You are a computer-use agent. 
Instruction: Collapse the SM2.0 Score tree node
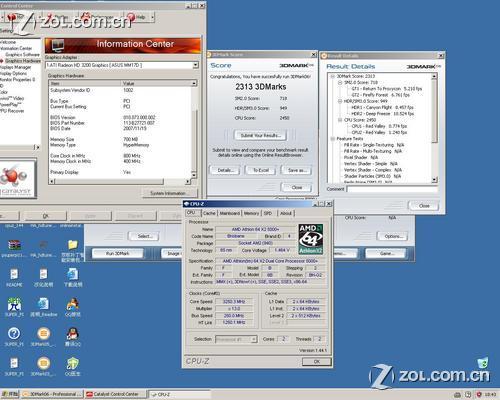340,82
